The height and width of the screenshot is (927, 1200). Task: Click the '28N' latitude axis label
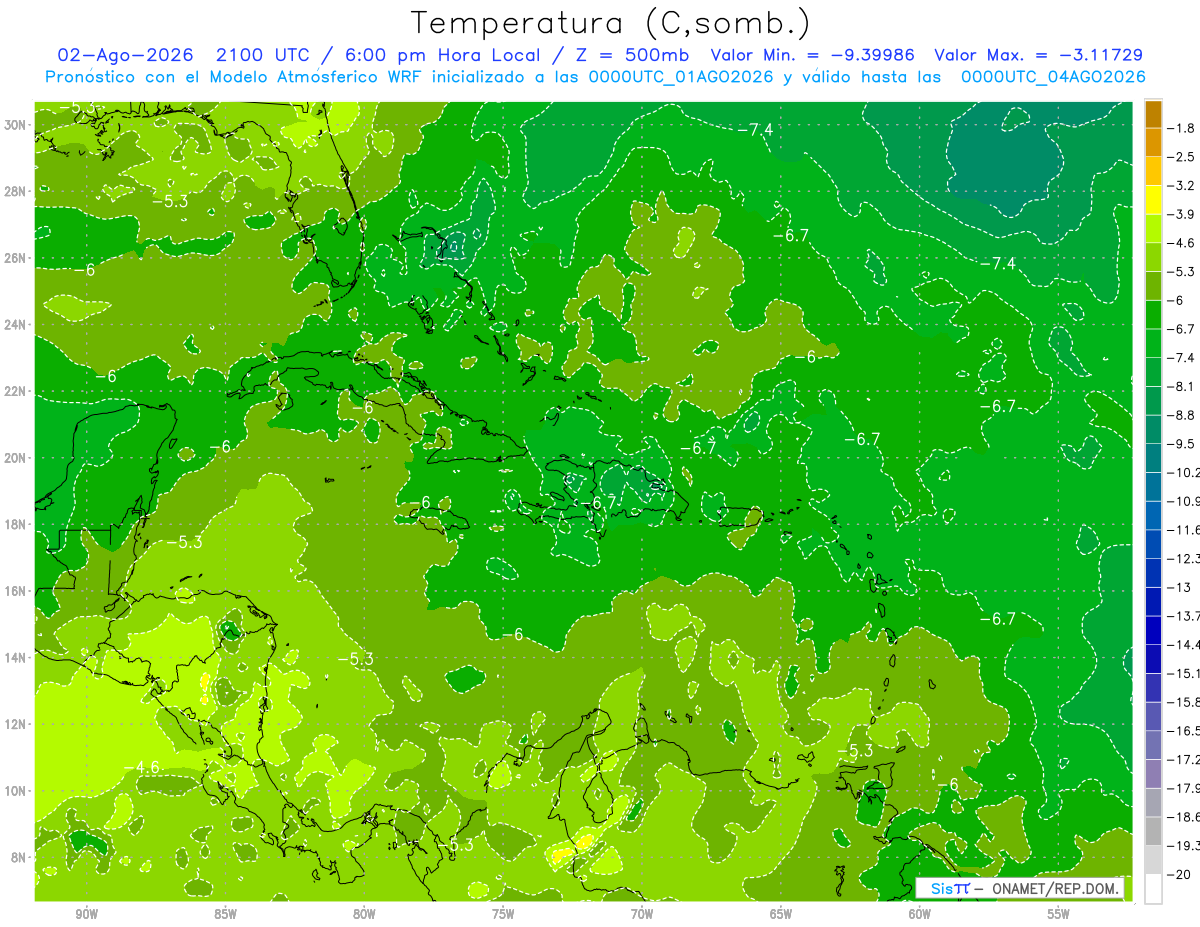pyautogui.click(x=16, y=191)
